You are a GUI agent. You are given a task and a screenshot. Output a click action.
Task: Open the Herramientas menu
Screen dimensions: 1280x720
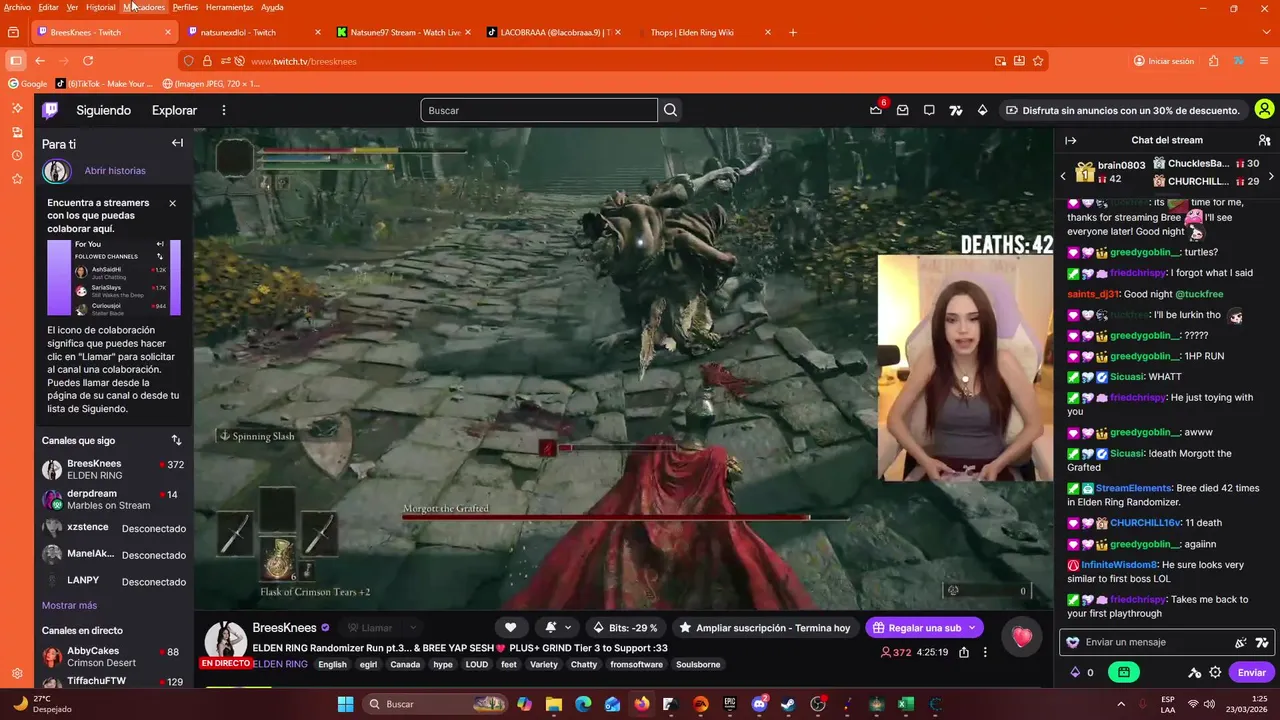tap(229, 7)
